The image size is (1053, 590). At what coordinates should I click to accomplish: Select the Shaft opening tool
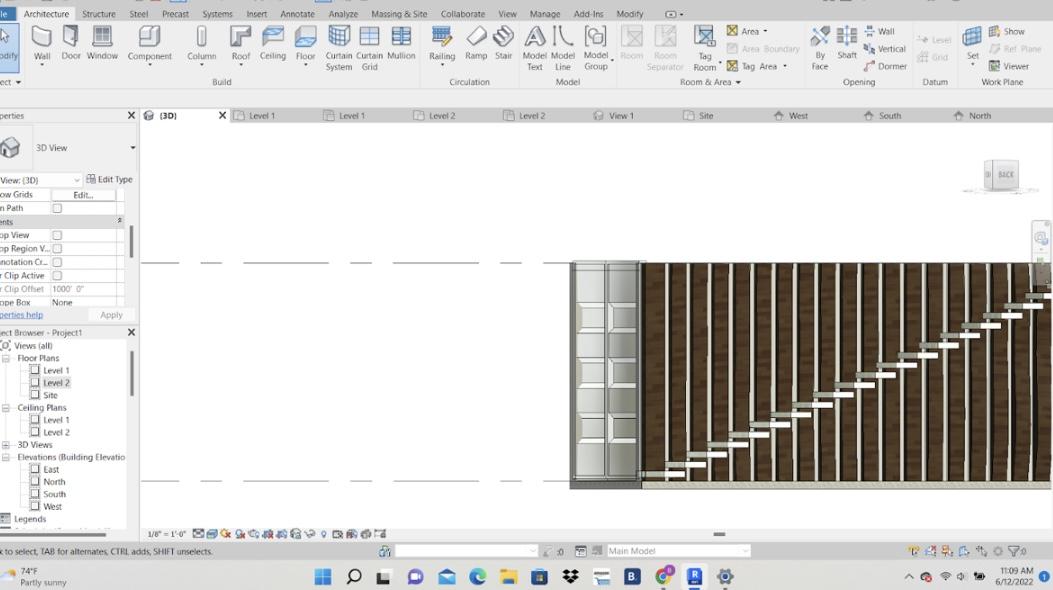coord(847,44)
